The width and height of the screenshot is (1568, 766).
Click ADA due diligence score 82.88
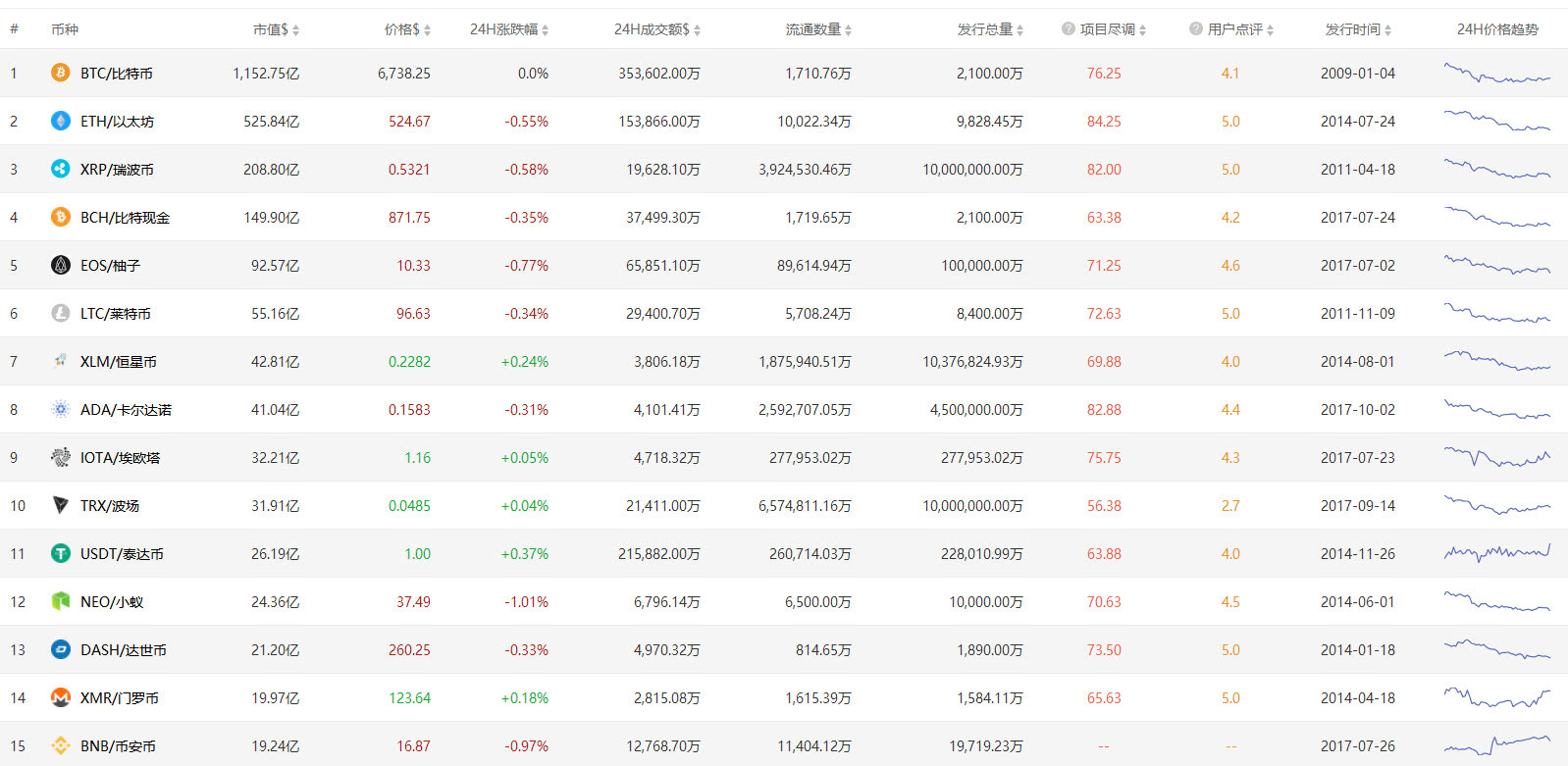point(1104,410)
